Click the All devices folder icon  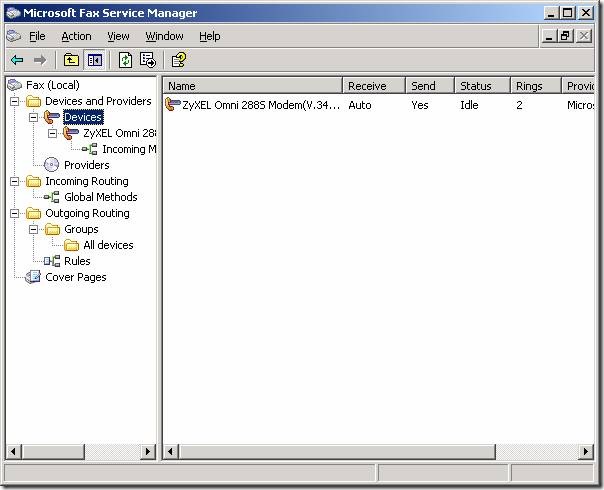pyautogui.click(x=71, y=245)
